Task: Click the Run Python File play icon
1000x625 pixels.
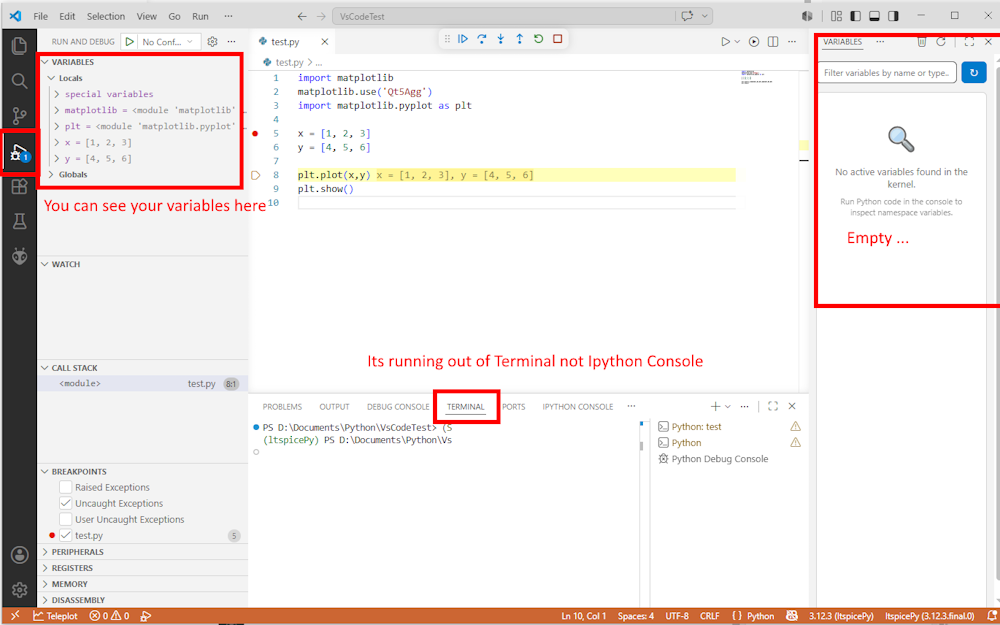Action: pyautogui.click(x=725, y=41)
